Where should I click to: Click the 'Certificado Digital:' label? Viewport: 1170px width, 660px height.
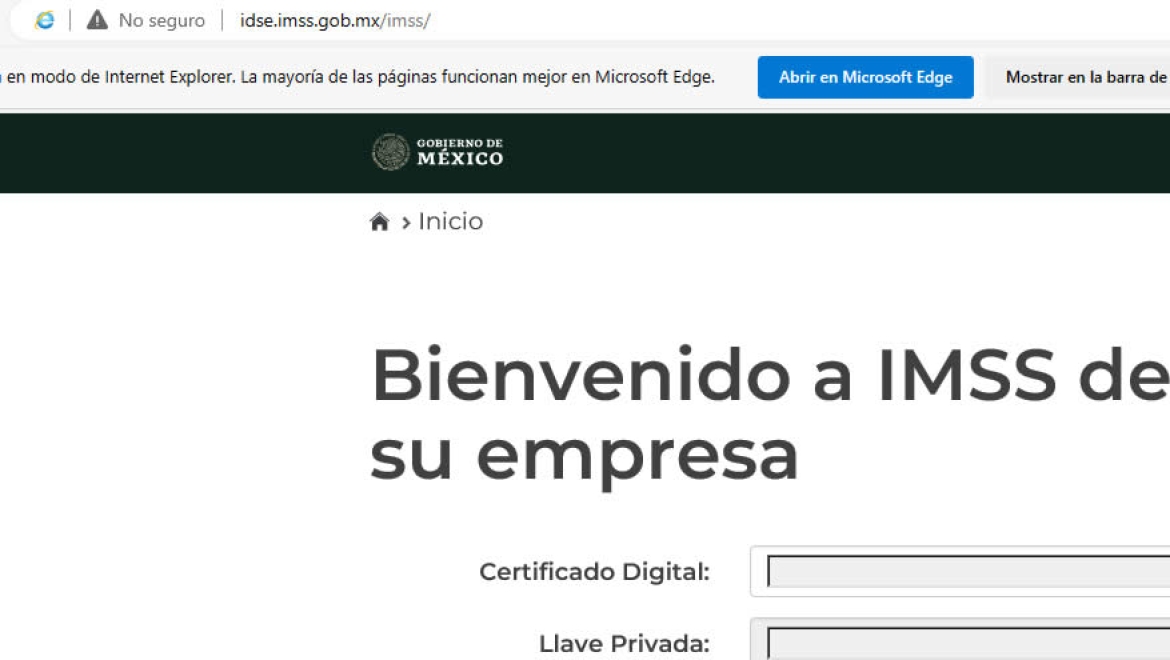[x=594, y=572]
